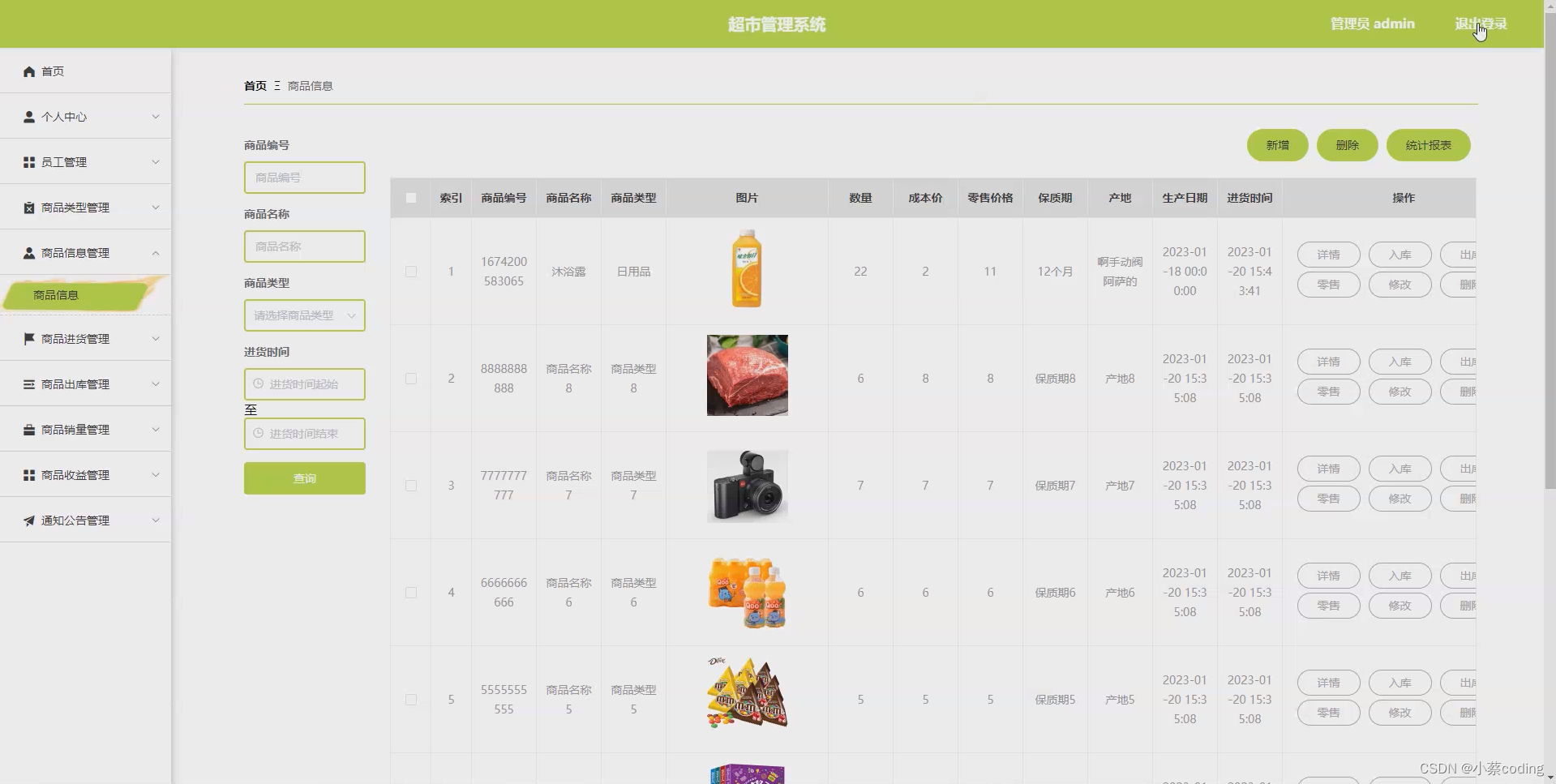Open the Qoo drinks product thumbnail
The image size is (1556, 784).
(747, 593)
